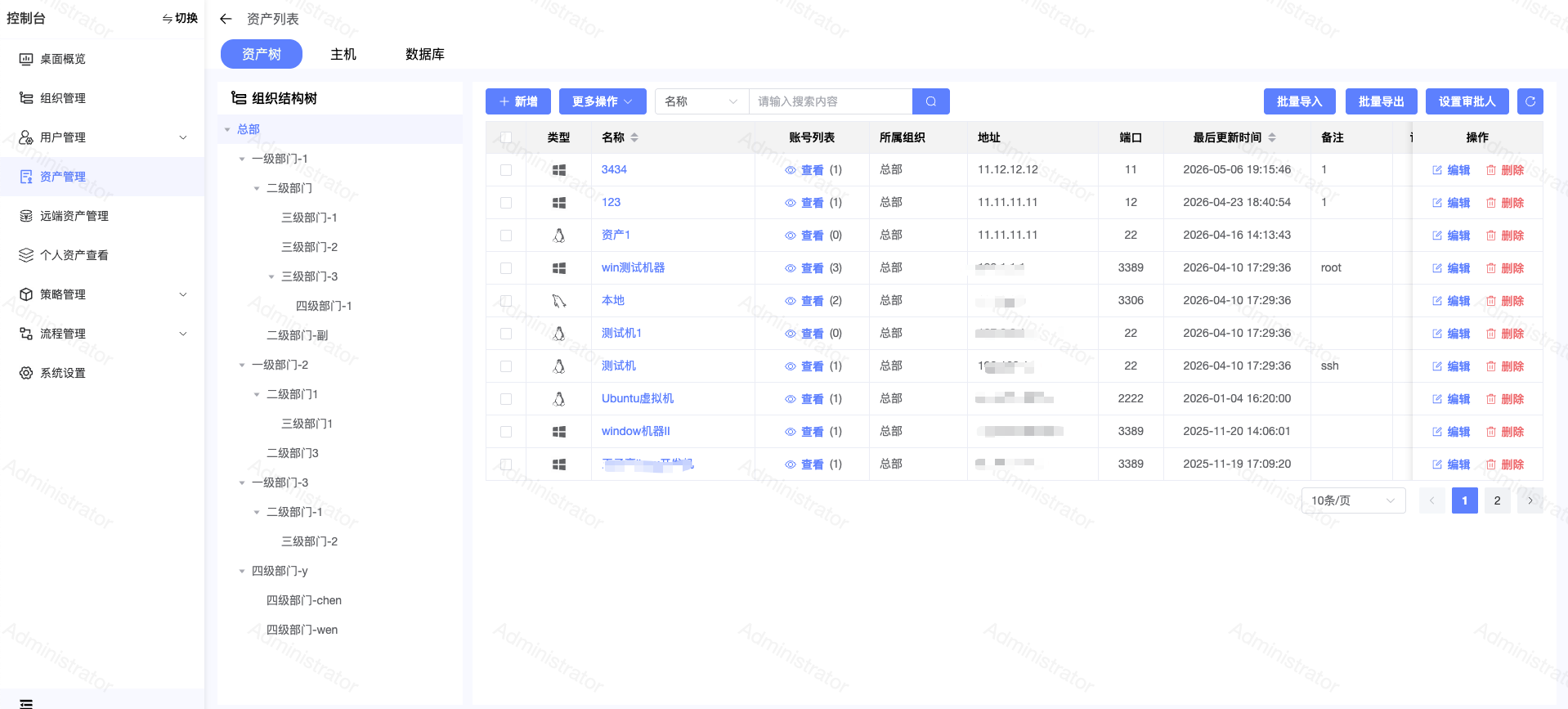Click the search content input field
Image resolution: width=1568 pixels, height=709 pixels.
831,101
